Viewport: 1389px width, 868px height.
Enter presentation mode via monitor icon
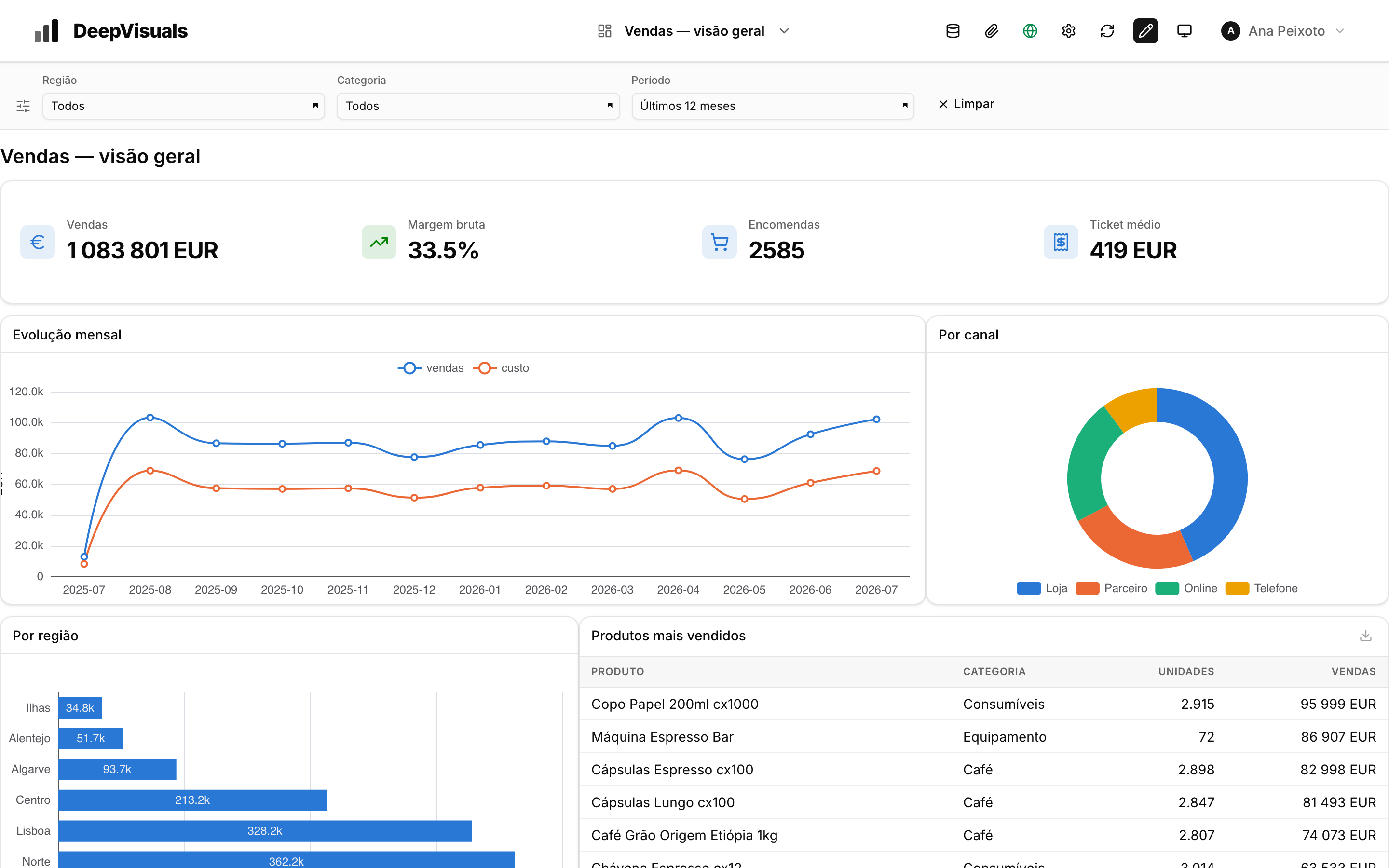[1184, 31]
